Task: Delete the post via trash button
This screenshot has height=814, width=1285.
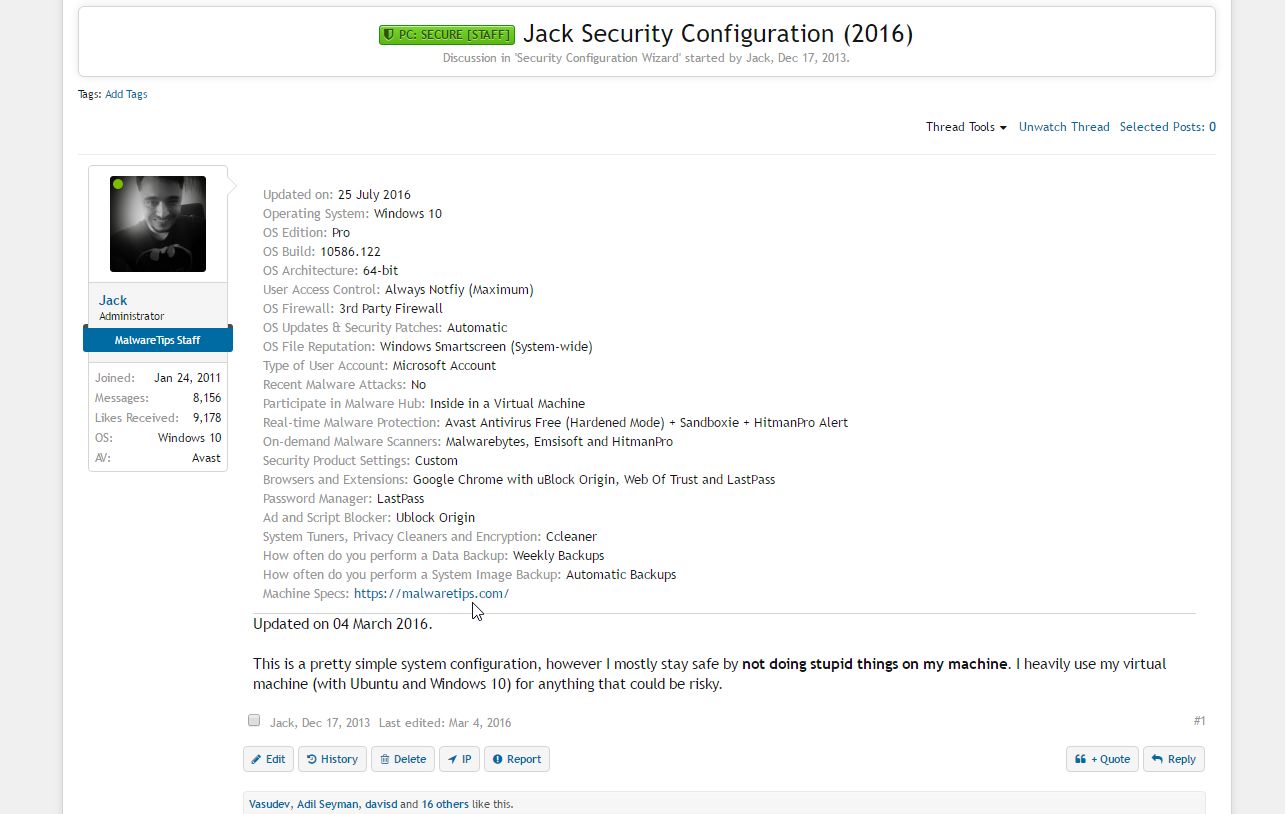Action: coord(402,759)
